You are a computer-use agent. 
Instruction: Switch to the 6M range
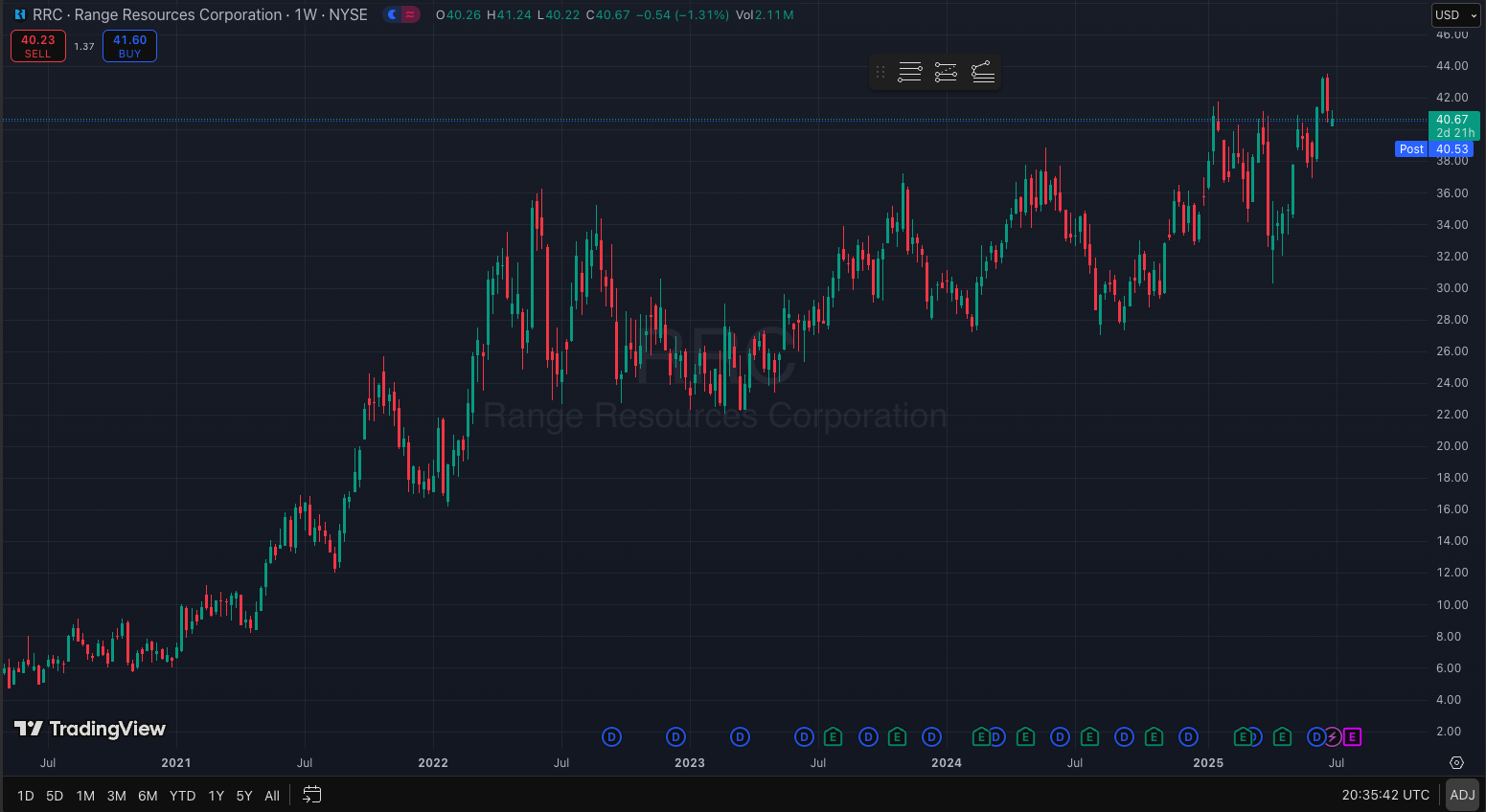[x=148, y=796]
